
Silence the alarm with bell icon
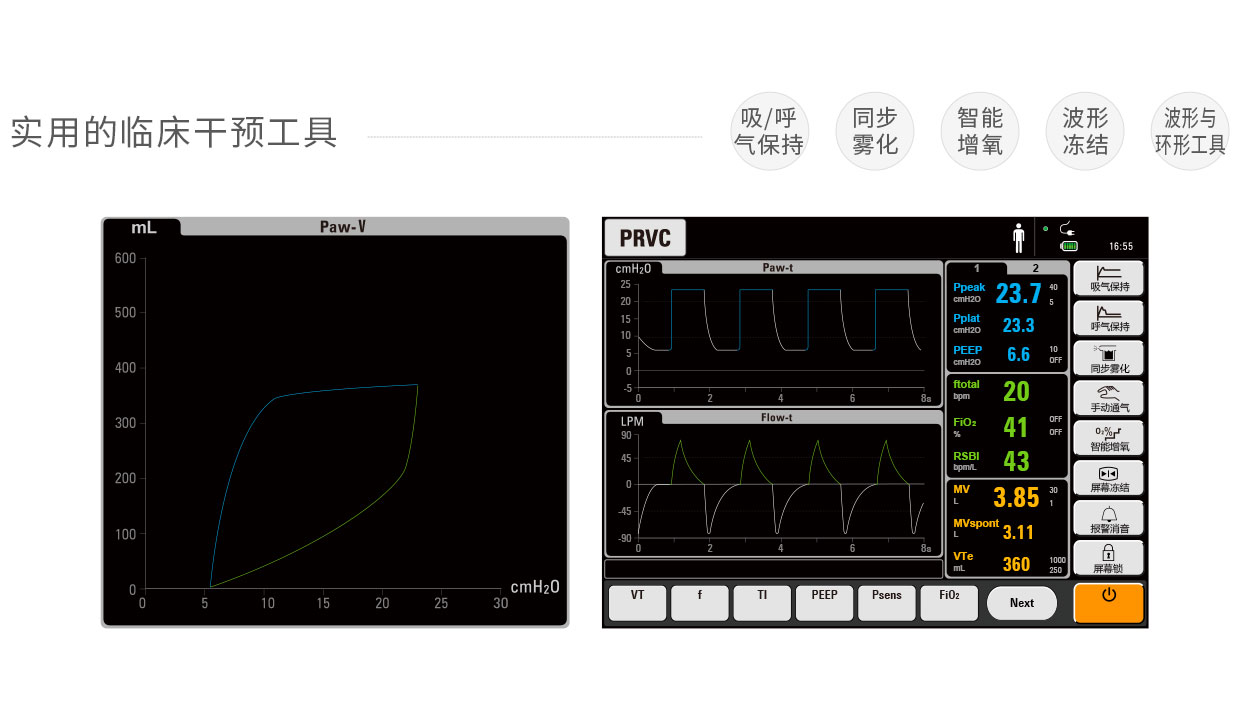(1108, 518)
